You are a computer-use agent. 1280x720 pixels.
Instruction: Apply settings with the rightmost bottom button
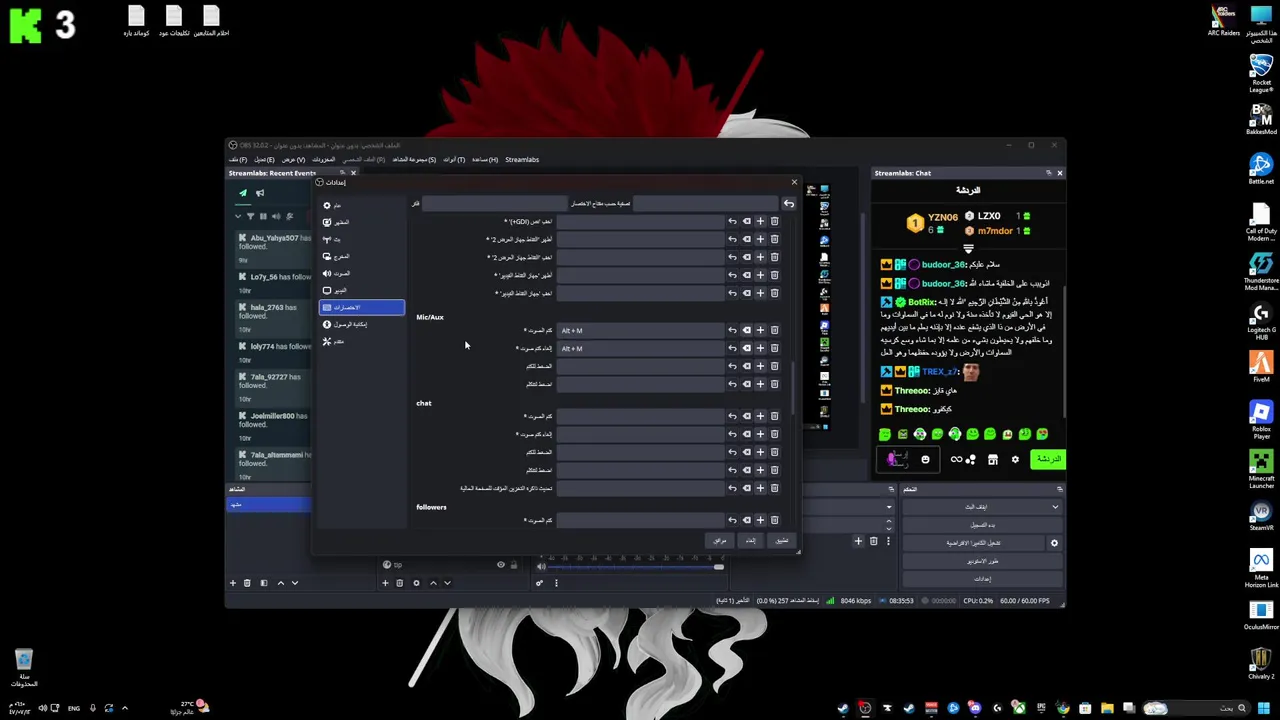(x=782, y=541)
